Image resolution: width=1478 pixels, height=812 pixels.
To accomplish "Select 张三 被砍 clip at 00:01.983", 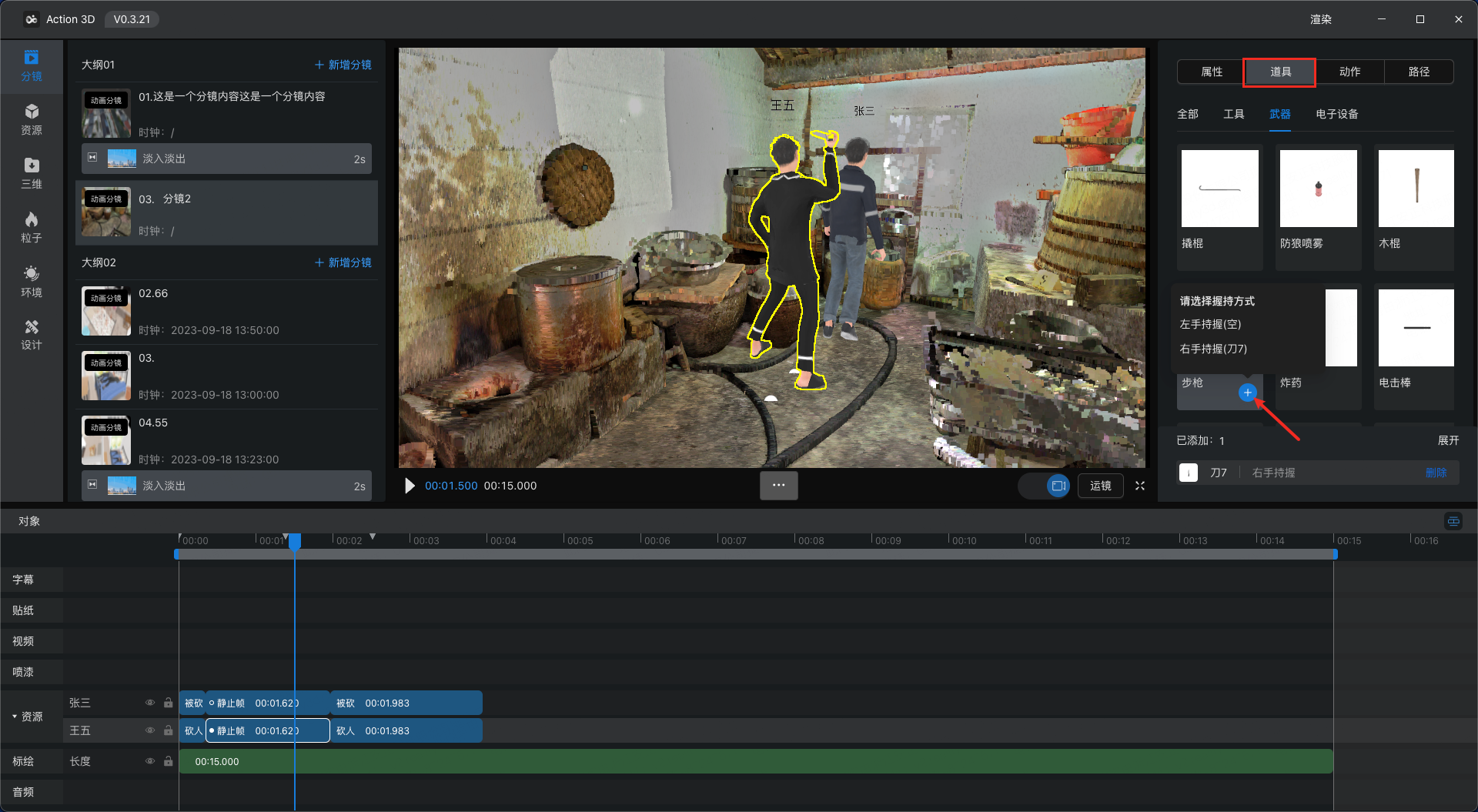I will click(x=406, y=703).
